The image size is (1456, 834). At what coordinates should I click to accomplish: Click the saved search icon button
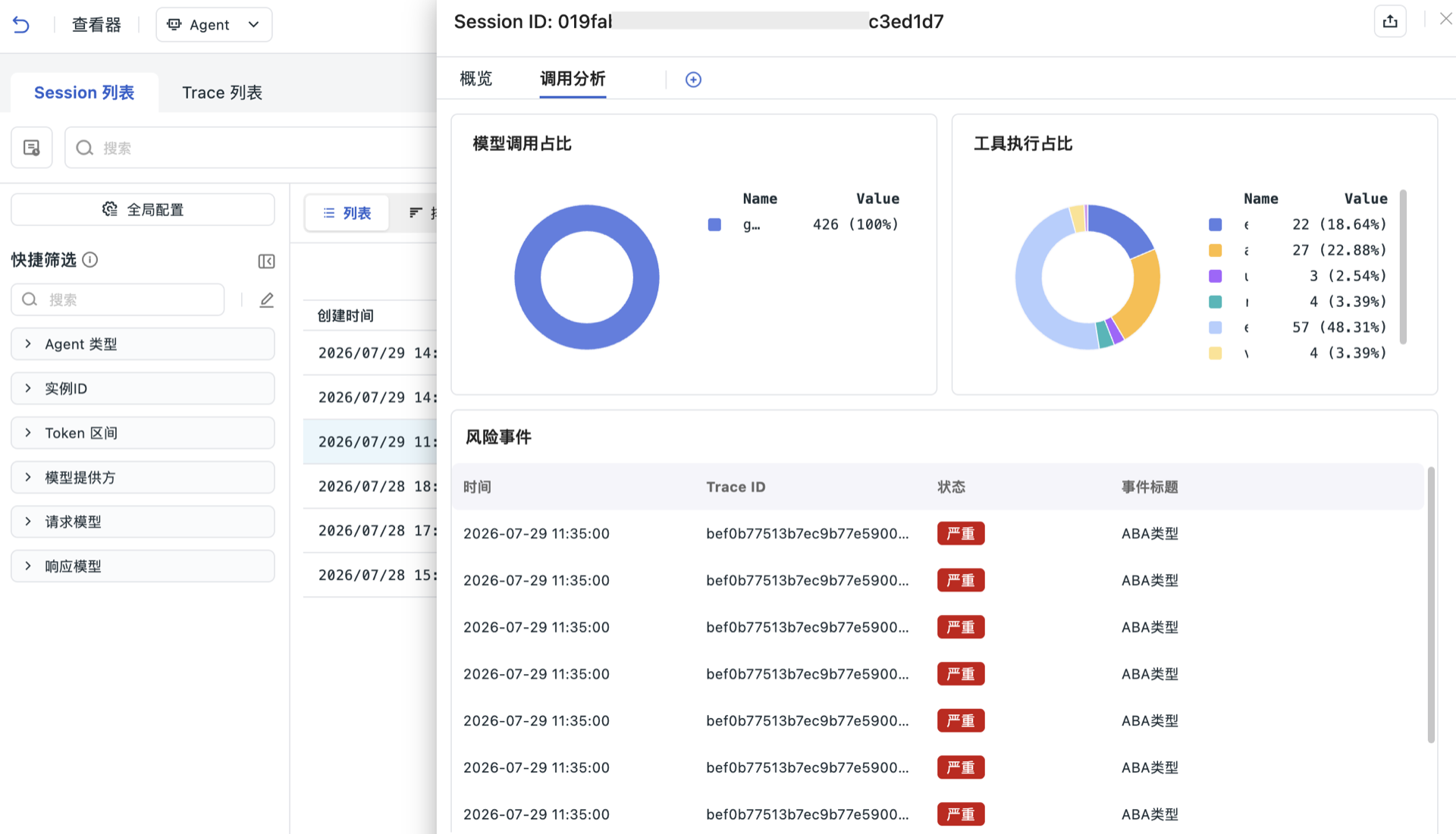[x=32, y=148]
